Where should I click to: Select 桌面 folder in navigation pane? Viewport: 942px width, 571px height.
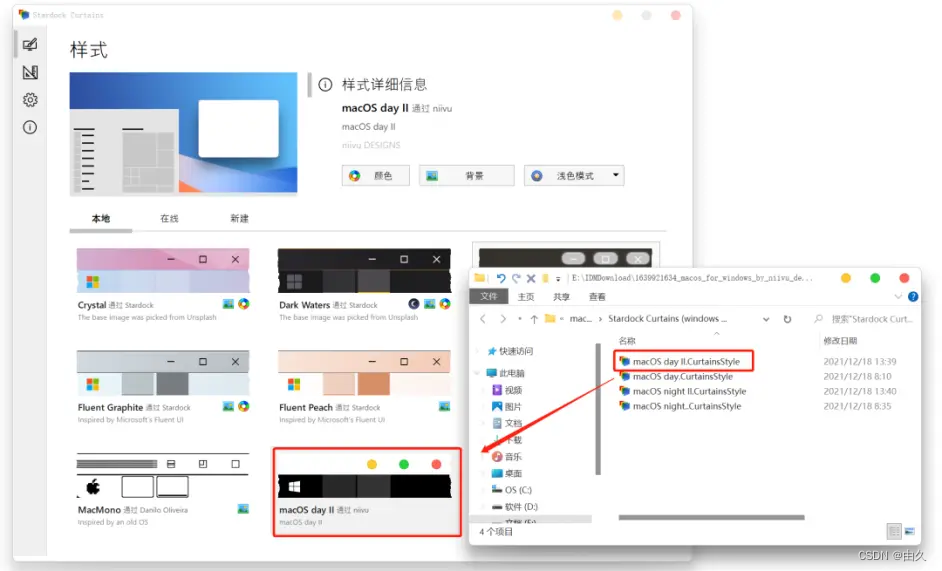[507, 474]
